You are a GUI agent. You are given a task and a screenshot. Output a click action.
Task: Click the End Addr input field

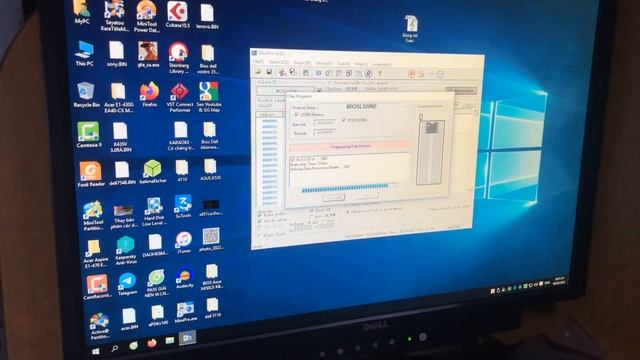point(325,132)
